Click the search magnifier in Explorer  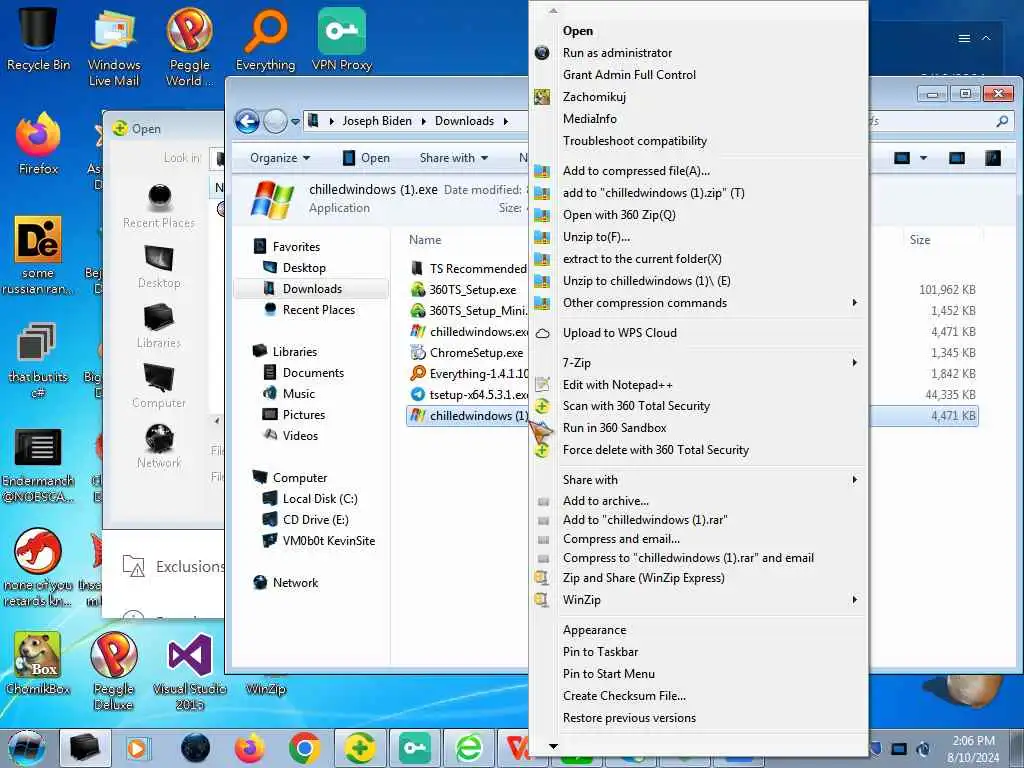[1002, 121]
